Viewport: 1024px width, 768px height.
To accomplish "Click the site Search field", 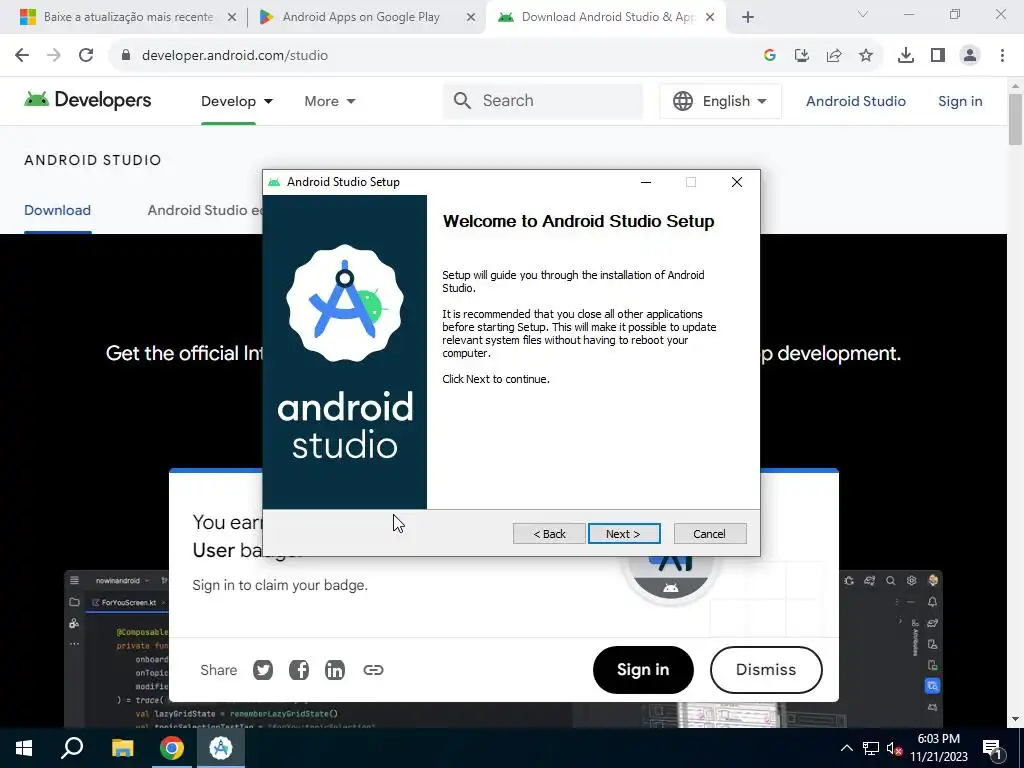I will [543, 101].
